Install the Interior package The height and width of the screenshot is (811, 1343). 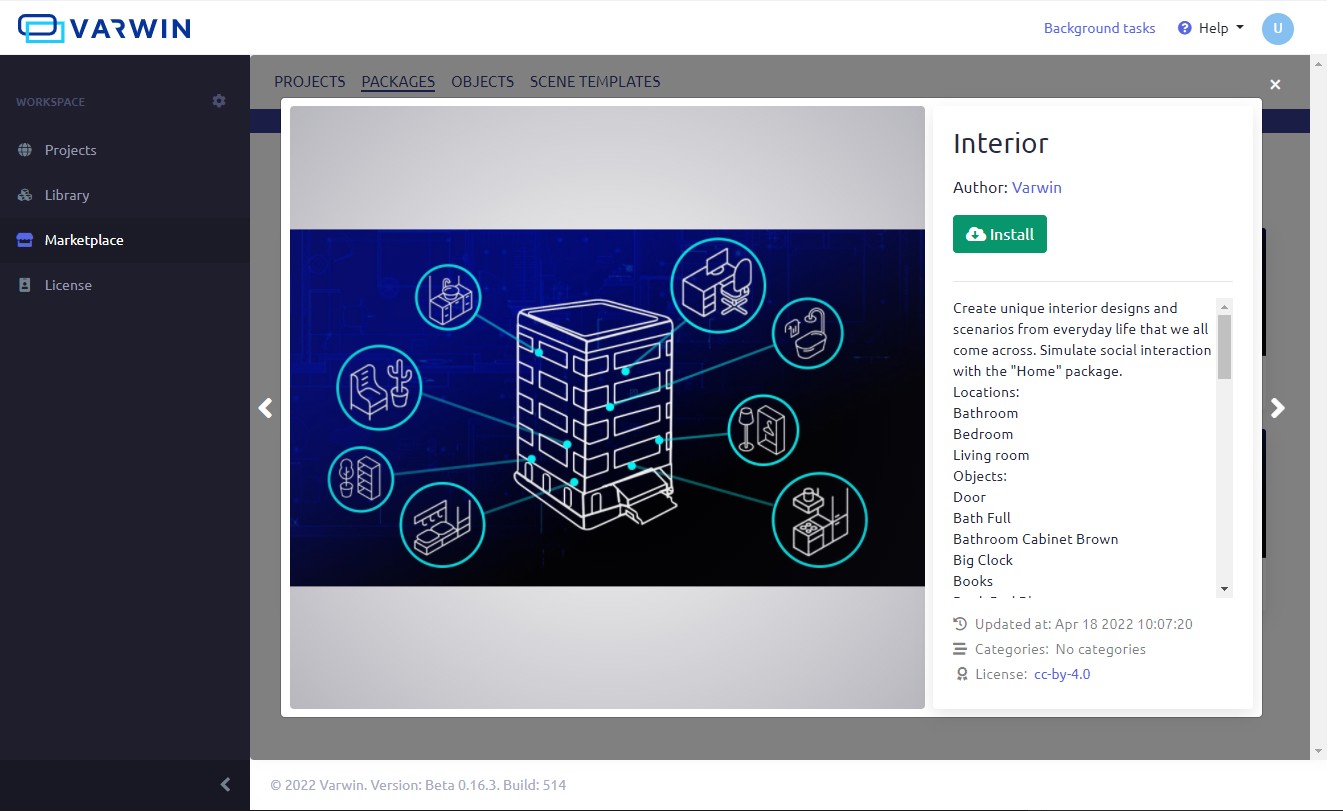pyautogui.click(x=999, y=234)
